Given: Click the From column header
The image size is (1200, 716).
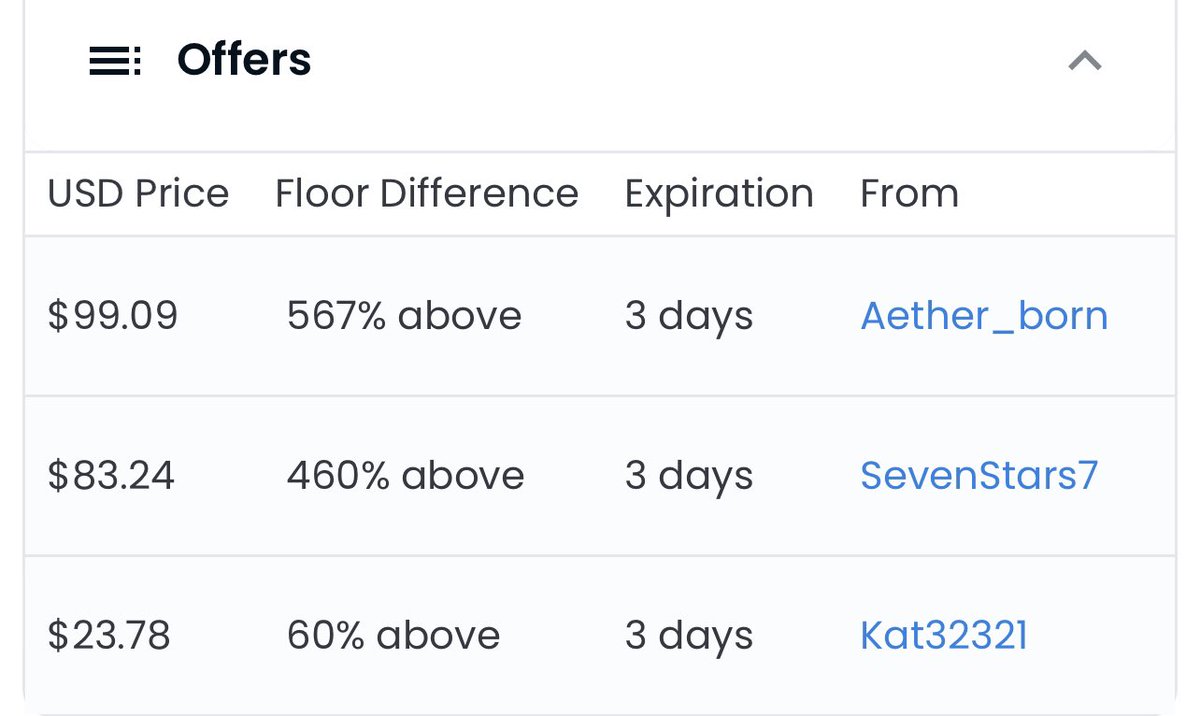Looking at the screenshot, I should click(x=909, y=194).
